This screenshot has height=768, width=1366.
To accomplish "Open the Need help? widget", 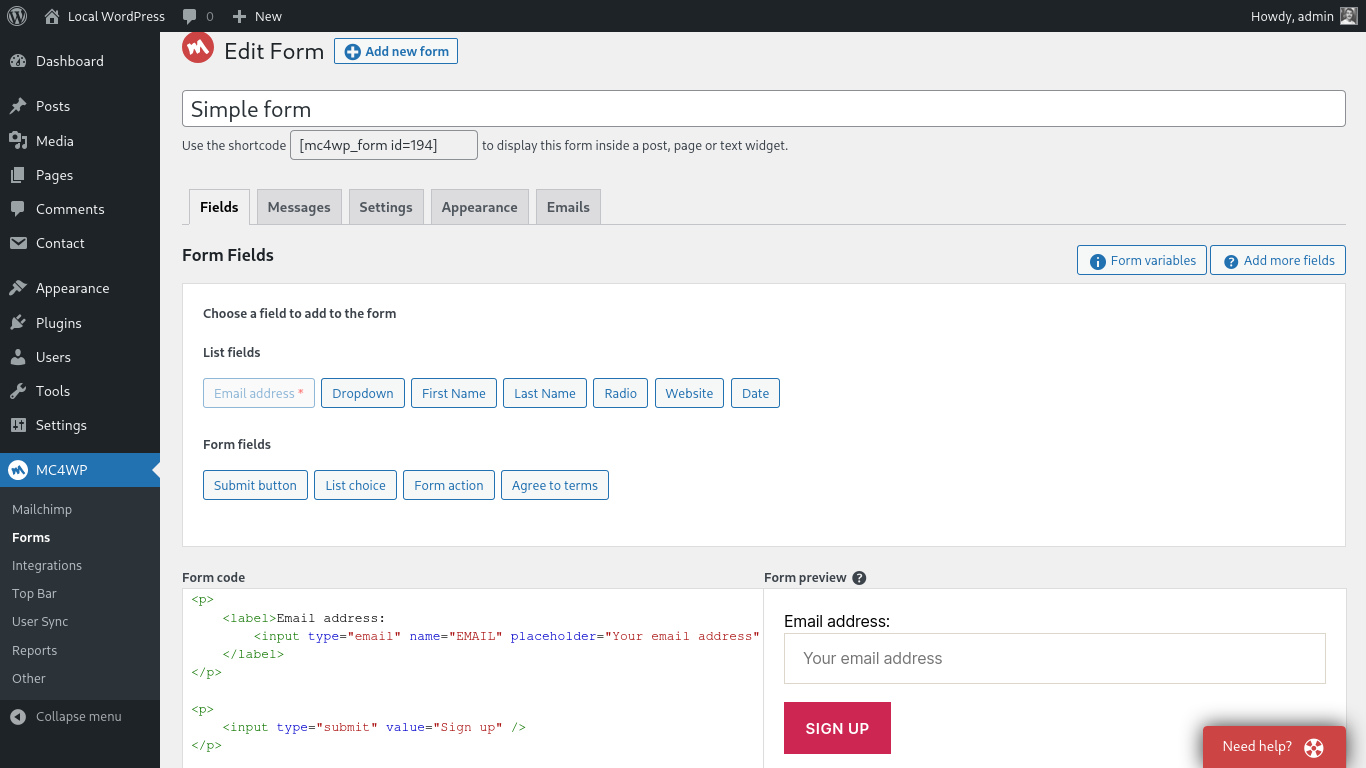I will coord(1273,746).
